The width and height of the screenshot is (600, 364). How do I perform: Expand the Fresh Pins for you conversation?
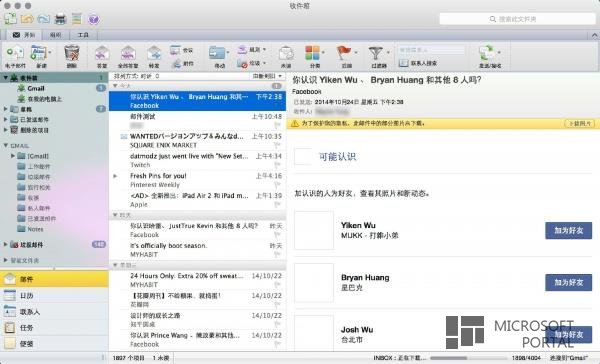(x=116, y=176)
